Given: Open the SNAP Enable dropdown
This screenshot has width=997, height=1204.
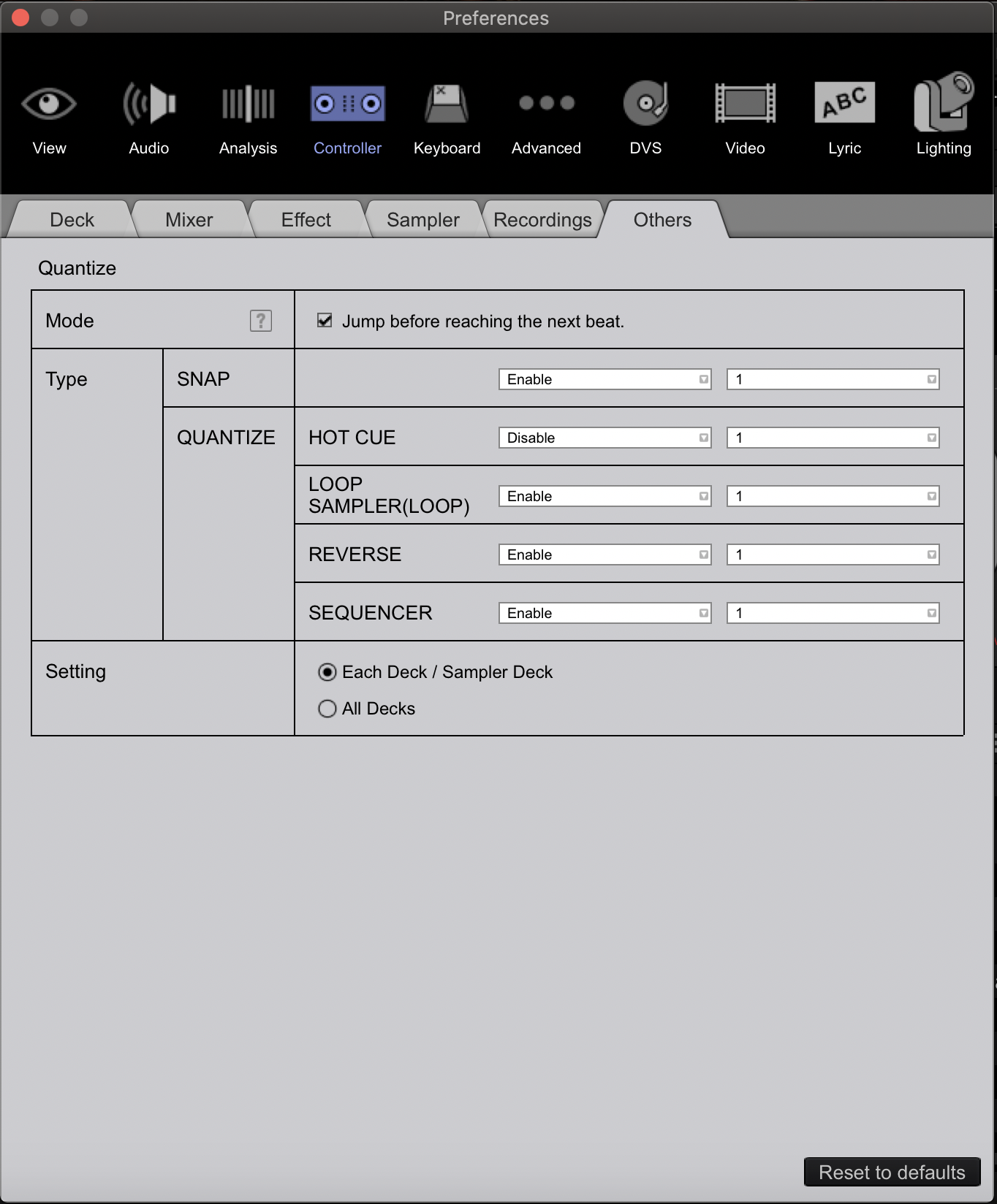Looking at the screenshot, I should point(605,379).
